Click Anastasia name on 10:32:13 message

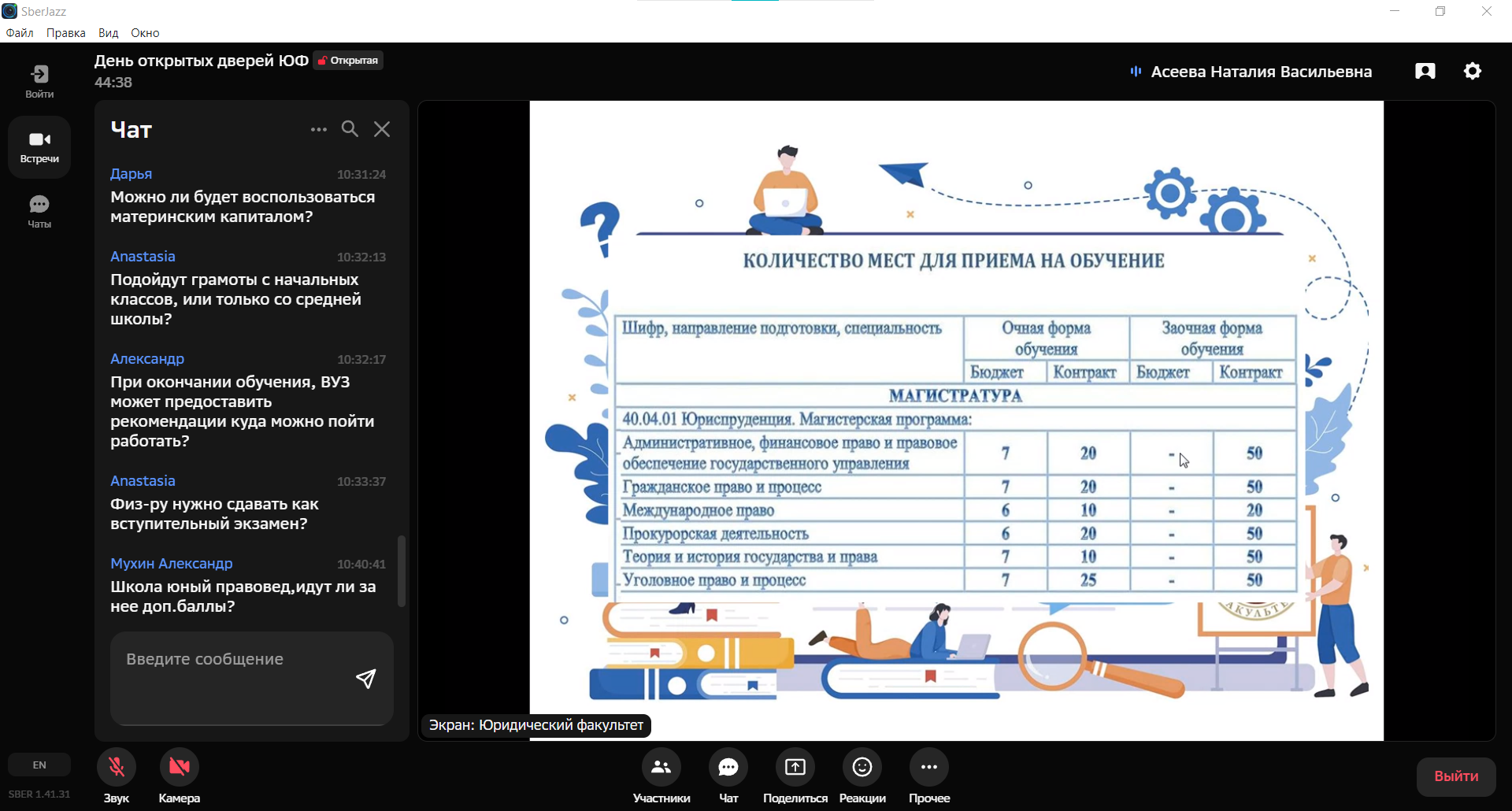(x=143, y=257)
